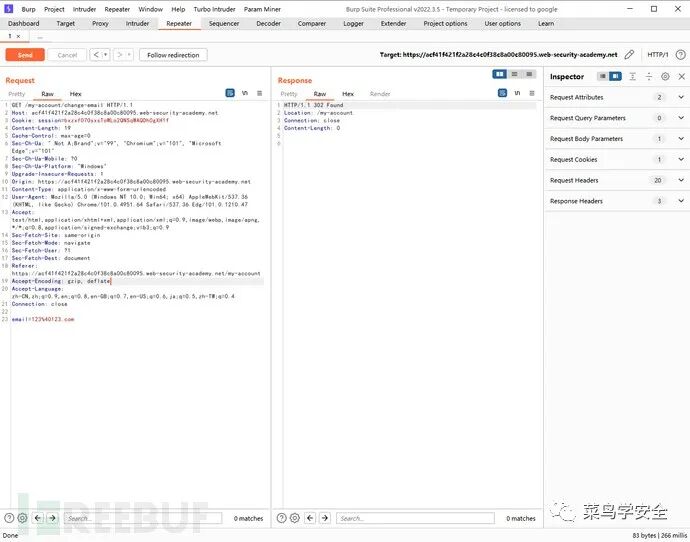Switch to the Logger tab
The height and width of the screenshot is (542, 690).
click(x=353, y=24)
